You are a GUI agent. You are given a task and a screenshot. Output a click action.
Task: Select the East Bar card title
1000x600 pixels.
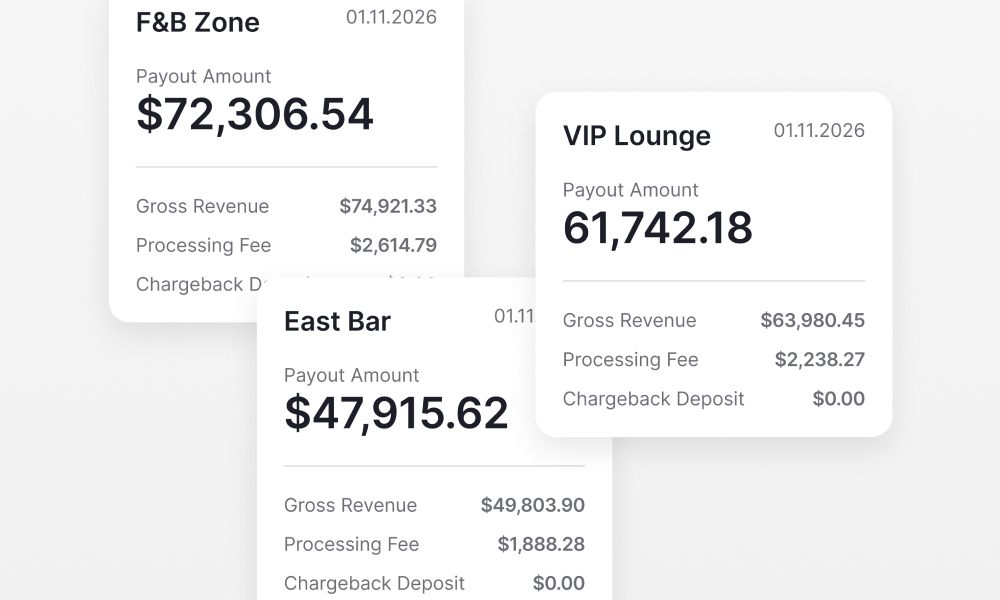coord(337,321)
